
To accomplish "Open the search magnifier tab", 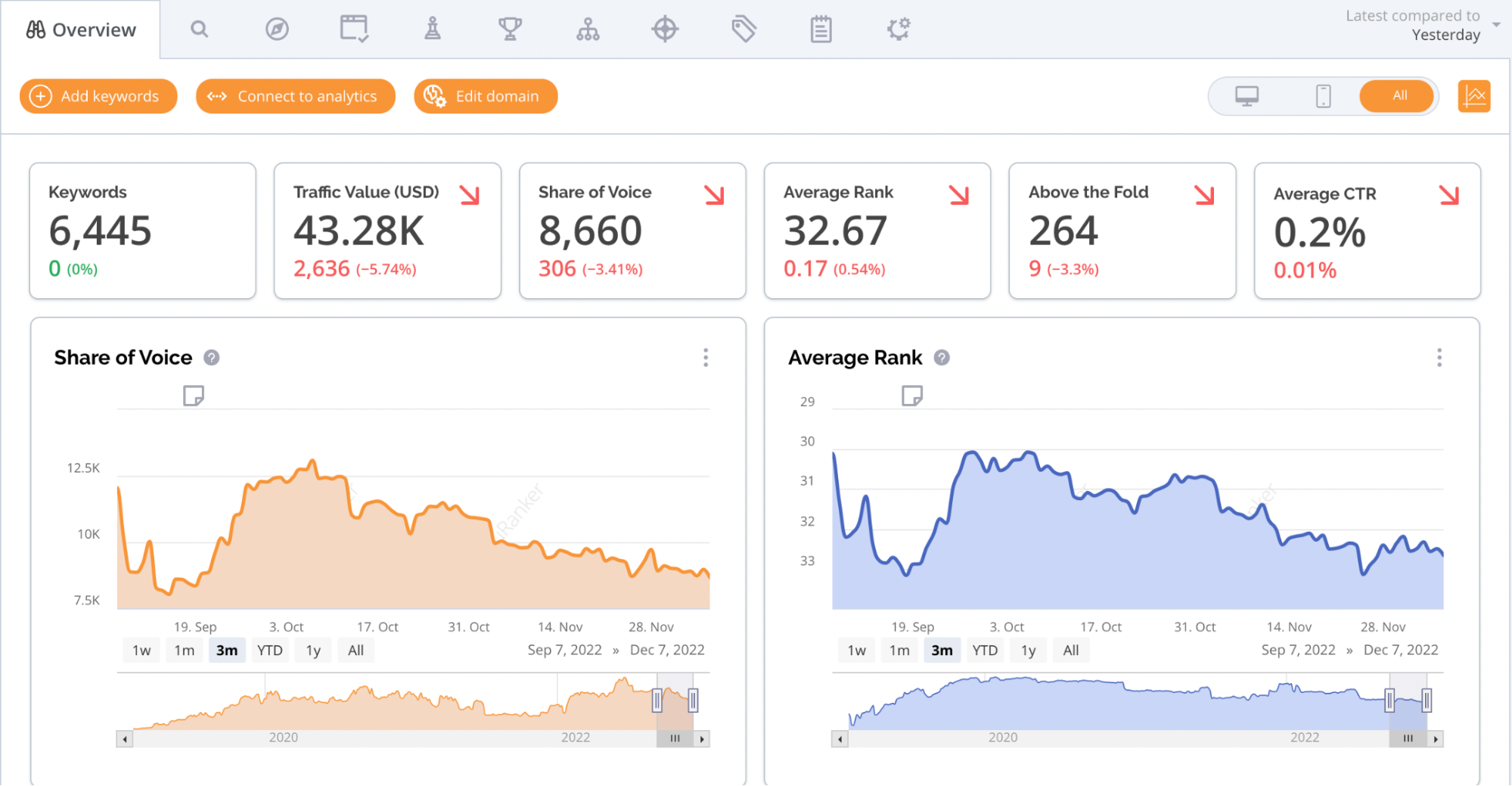I will click(199, 30).
